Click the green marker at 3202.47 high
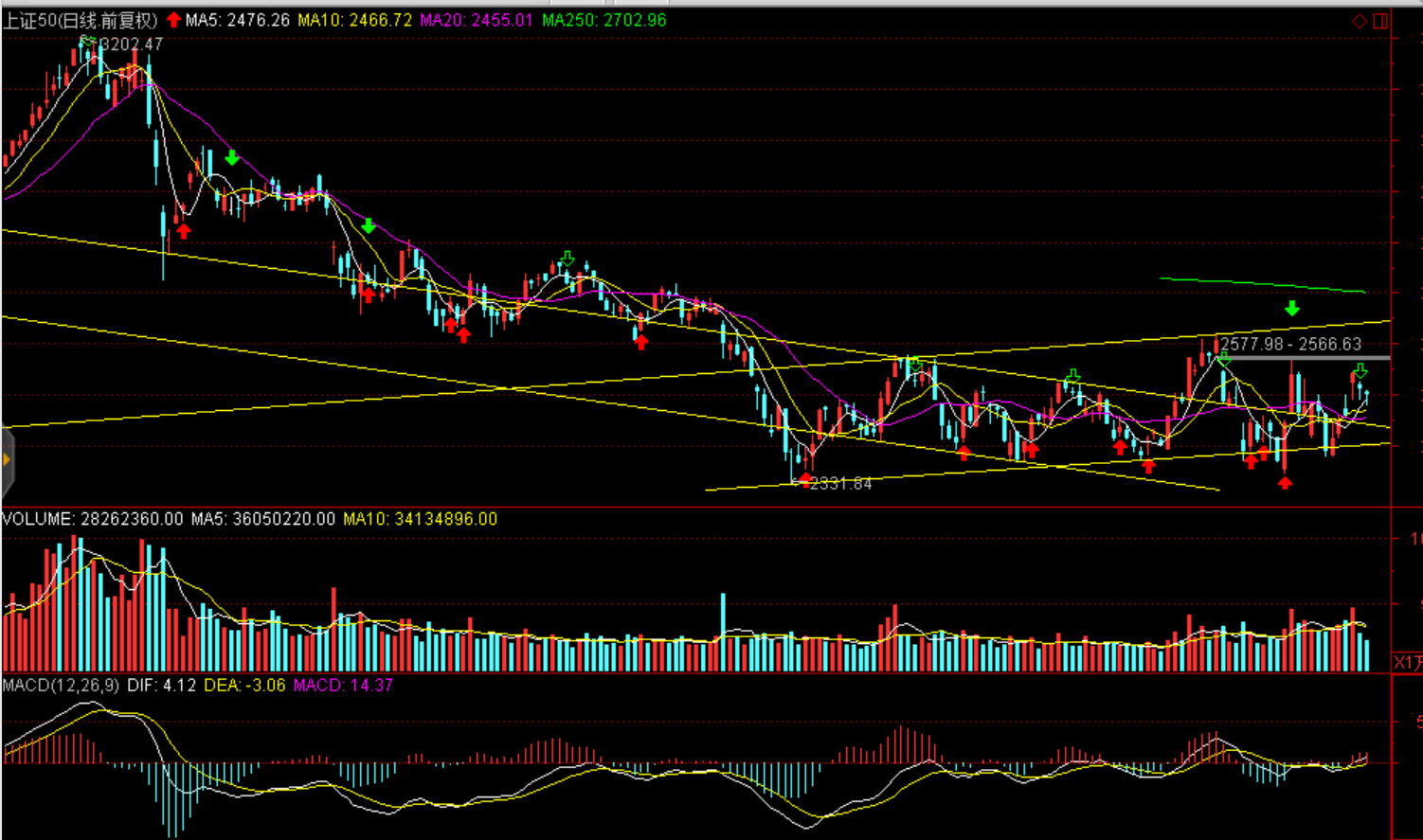The height and width of the screenshot is (840, 1423). click(87, 42)
